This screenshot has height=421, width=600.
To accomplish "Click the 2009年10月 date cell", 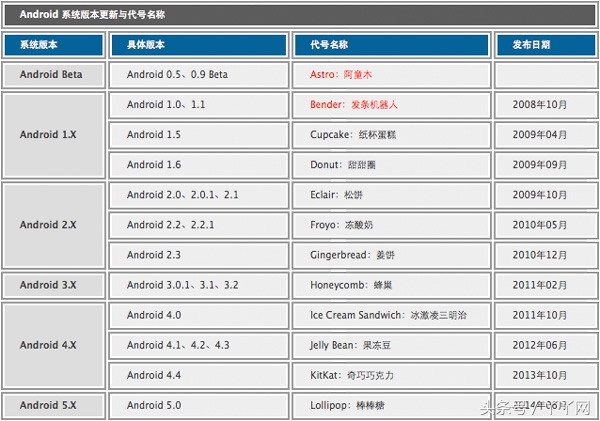I will tap(546, 195).
